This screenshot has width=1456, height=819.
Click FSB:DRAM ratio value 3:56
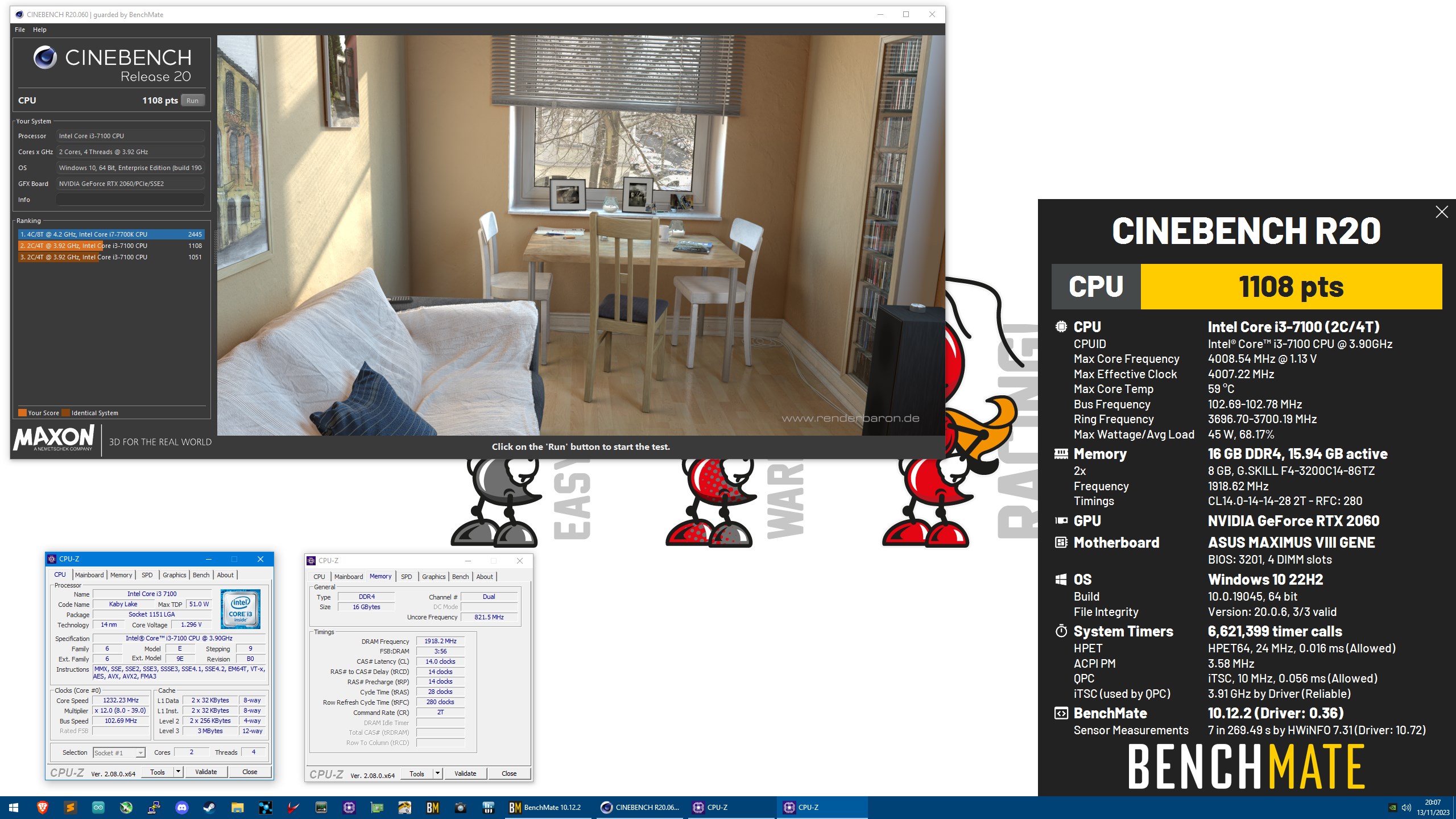[440, 651]
